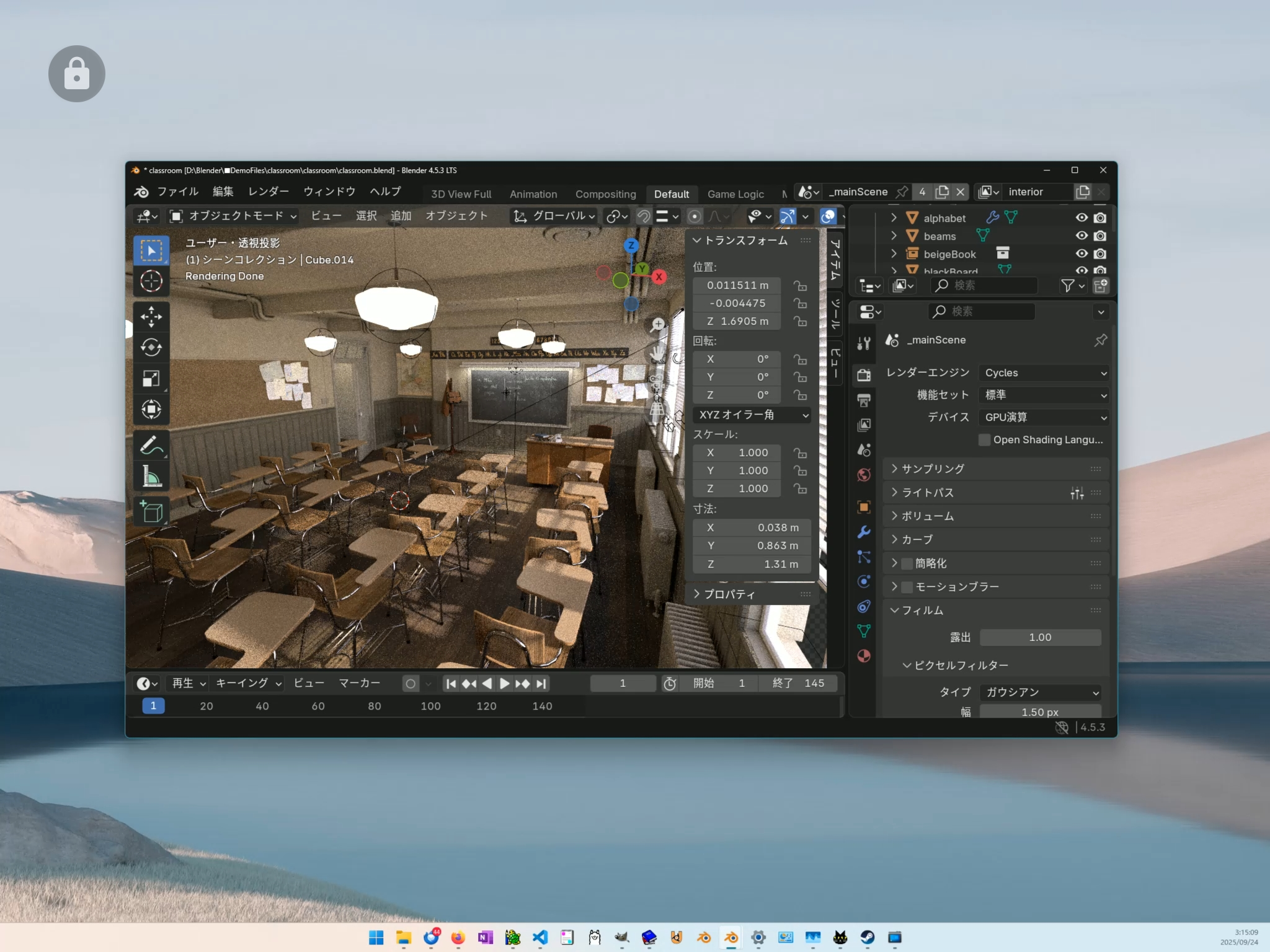Enable Open Shading Language
1270x952 pixels.
pyautogui.click(x=985, y=440)
